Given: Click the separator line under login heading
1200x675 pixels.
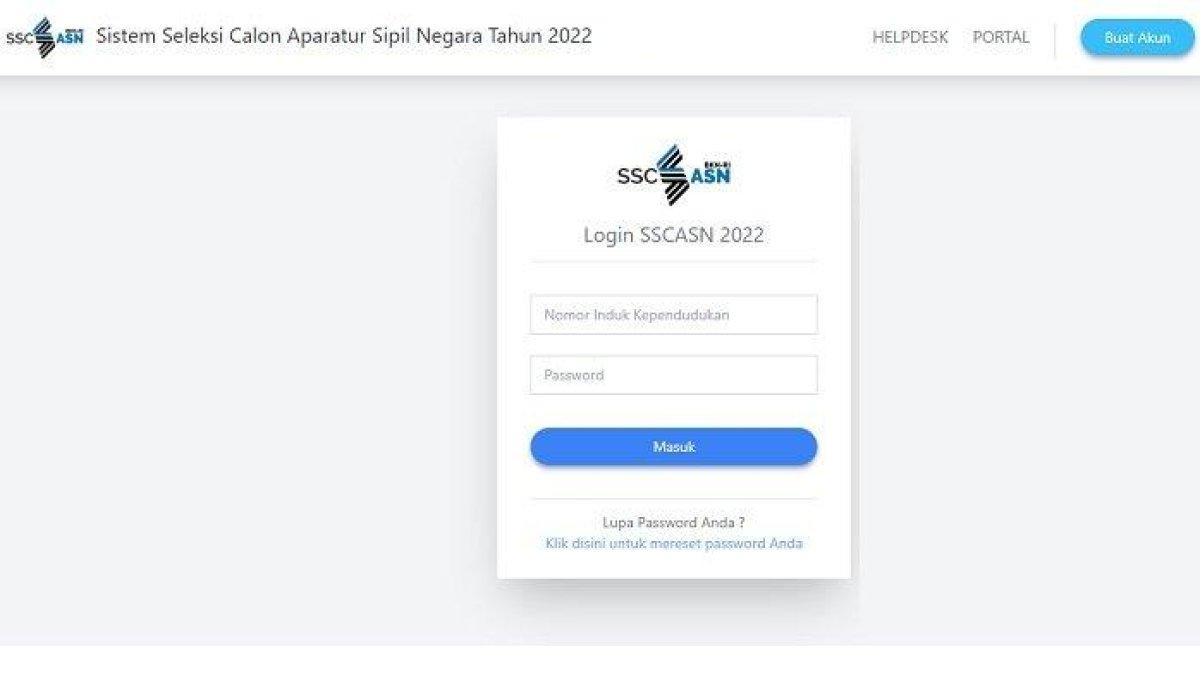Looking at the screenshot, I should coord(674,262).
